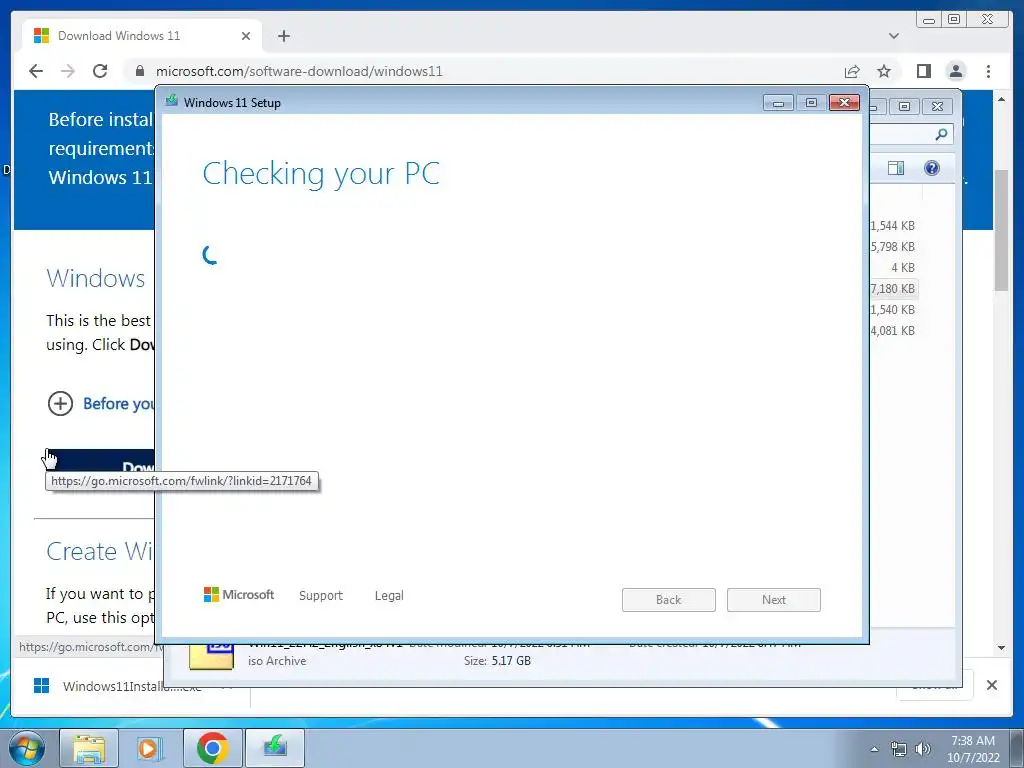
Task: Select the 4 KB file row
Action: coord(893,268)
